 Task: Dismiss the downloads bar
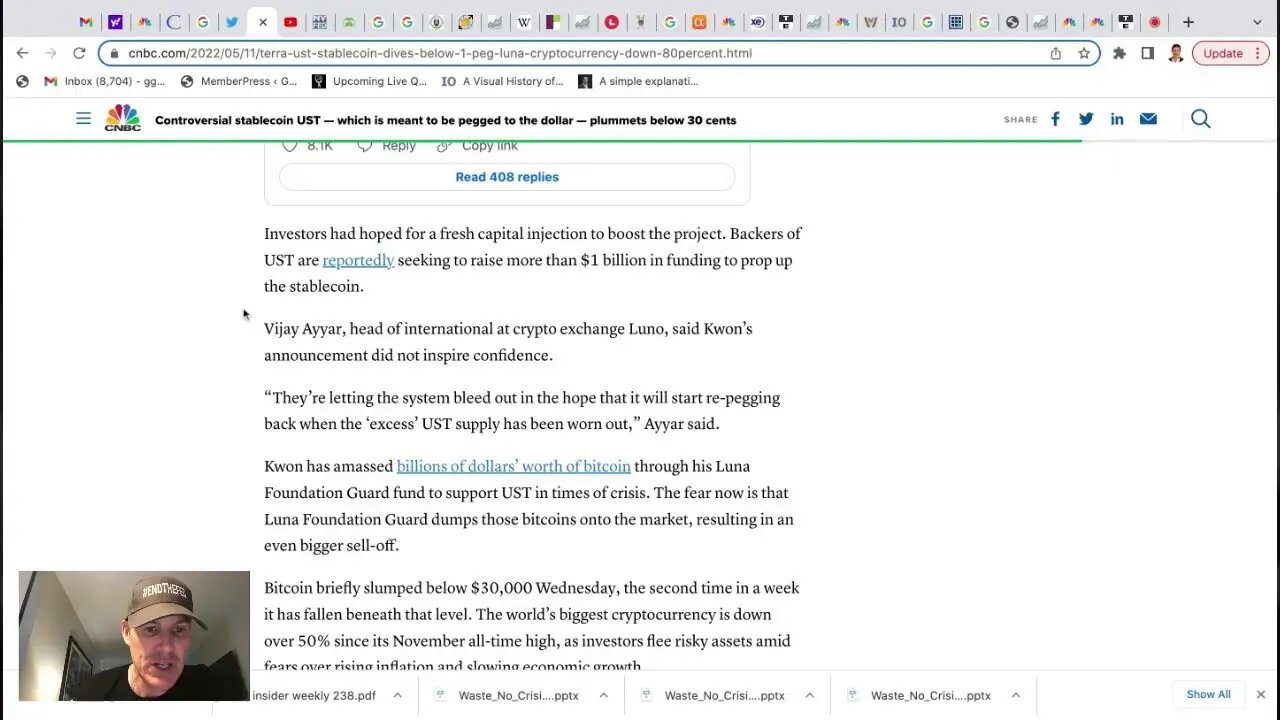point(1260,694)
